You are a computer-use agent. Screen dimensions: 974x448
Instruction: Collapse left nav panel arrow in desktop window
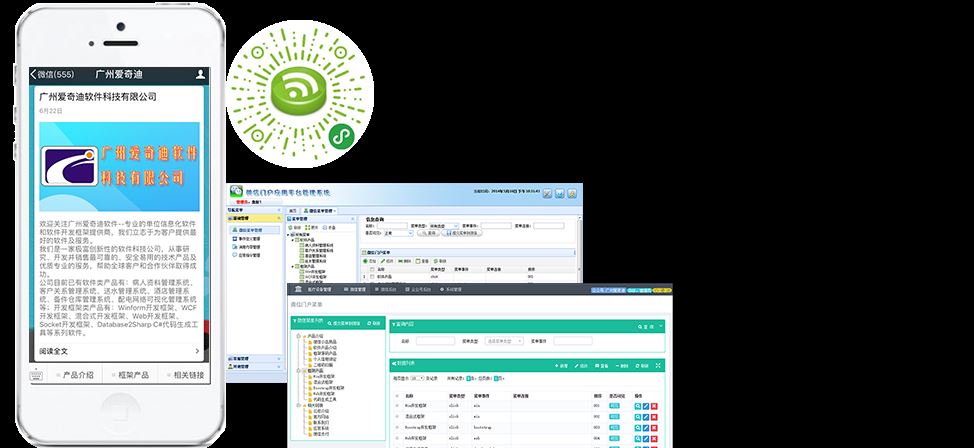pos(279,210)
